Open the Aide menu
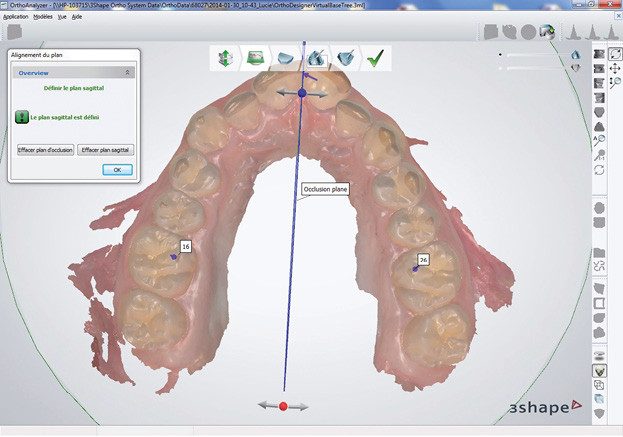623x437 pixels. (77, 17)
